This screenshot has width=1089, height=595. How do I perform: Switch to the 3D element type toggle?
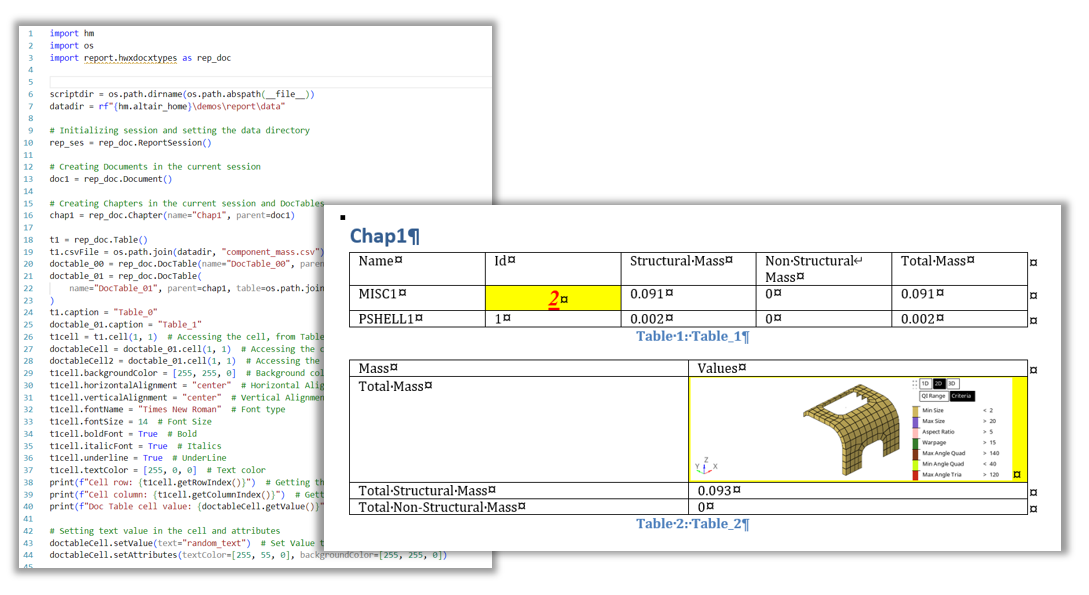click(951, 383)
